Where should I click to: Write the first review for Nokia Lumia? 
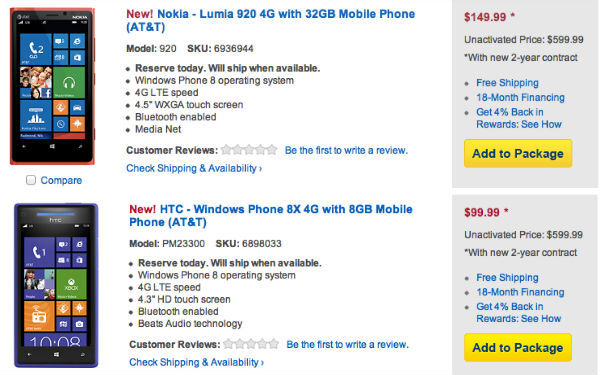346,150
